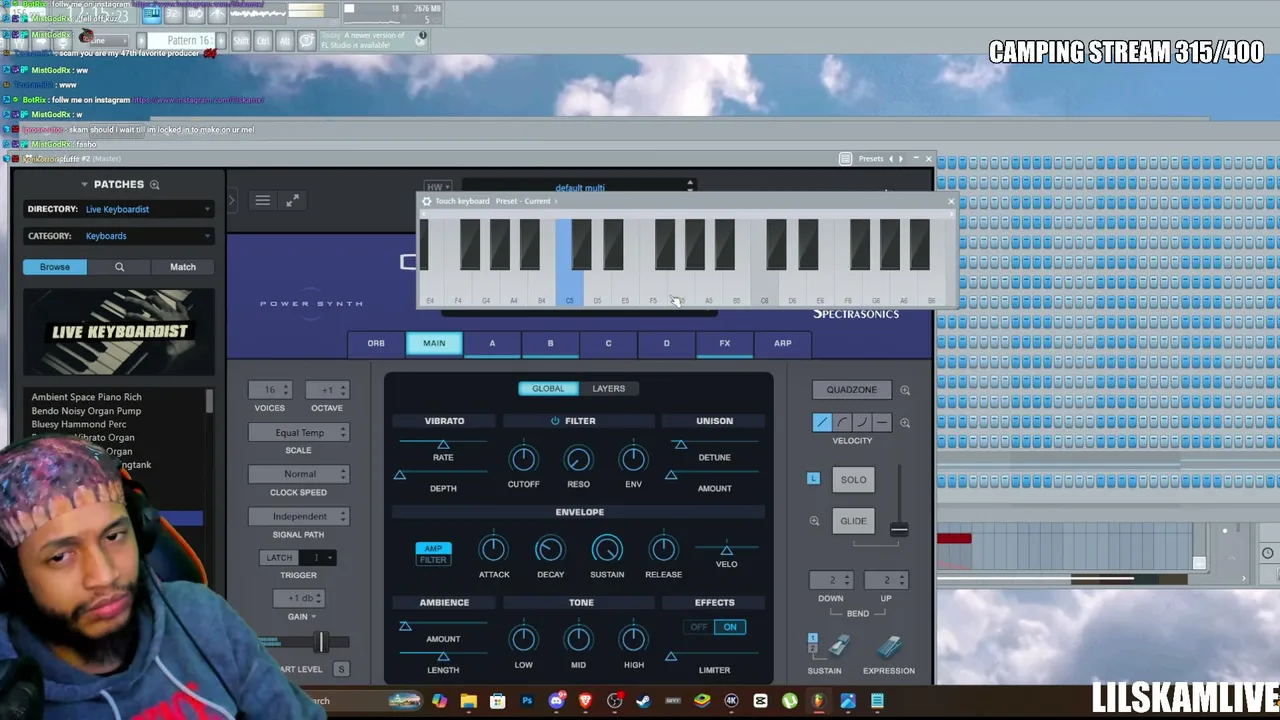Viewport: 1280px width, 720px height.
Task: Open CapCut from the taskbar
Action: click(x=761, y=701)
